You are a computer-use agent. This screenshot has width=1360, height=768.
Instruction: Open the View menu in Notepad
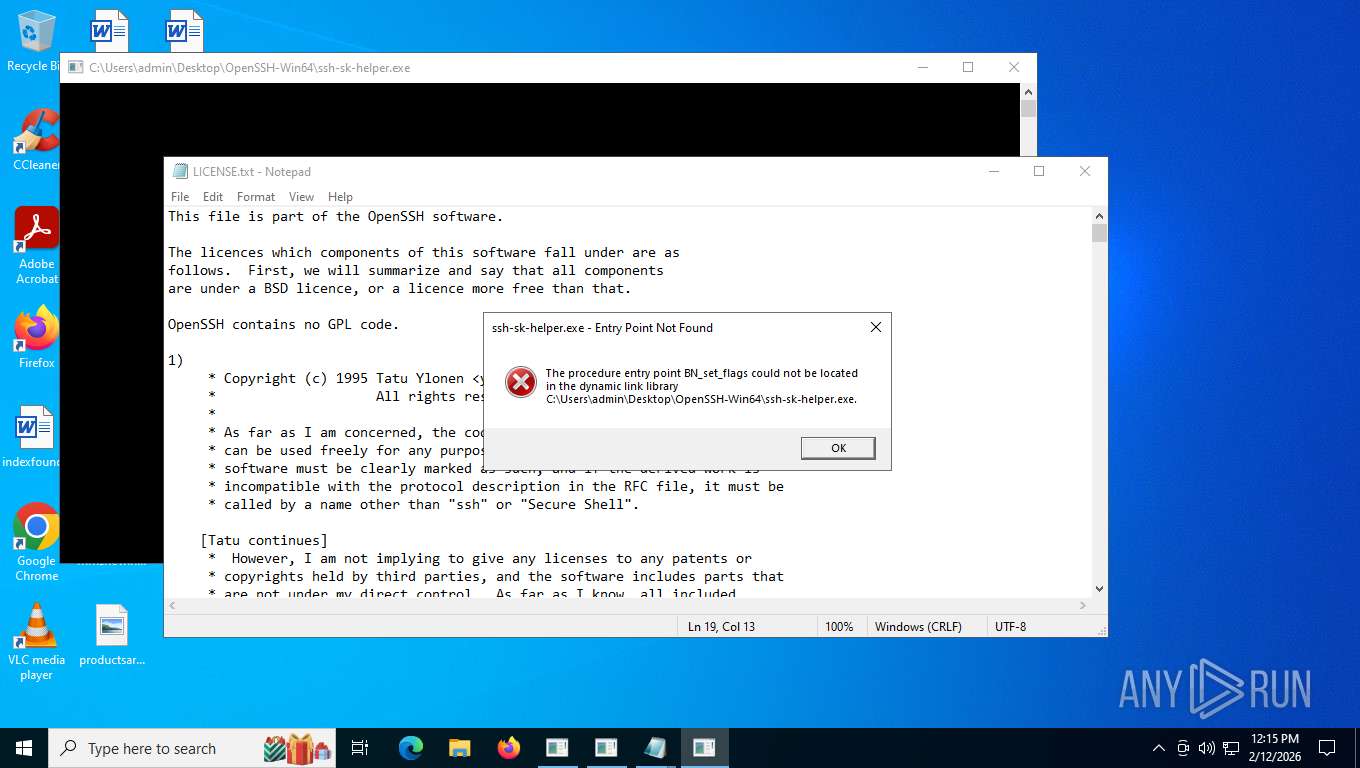point(301,197)
